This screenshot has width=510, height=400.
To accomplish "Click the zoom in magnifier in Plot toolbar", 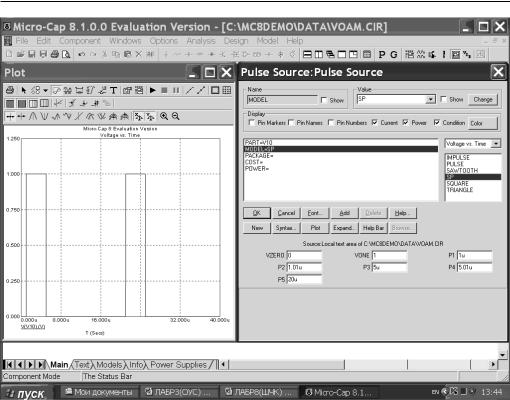I will (x=164, y=116).
